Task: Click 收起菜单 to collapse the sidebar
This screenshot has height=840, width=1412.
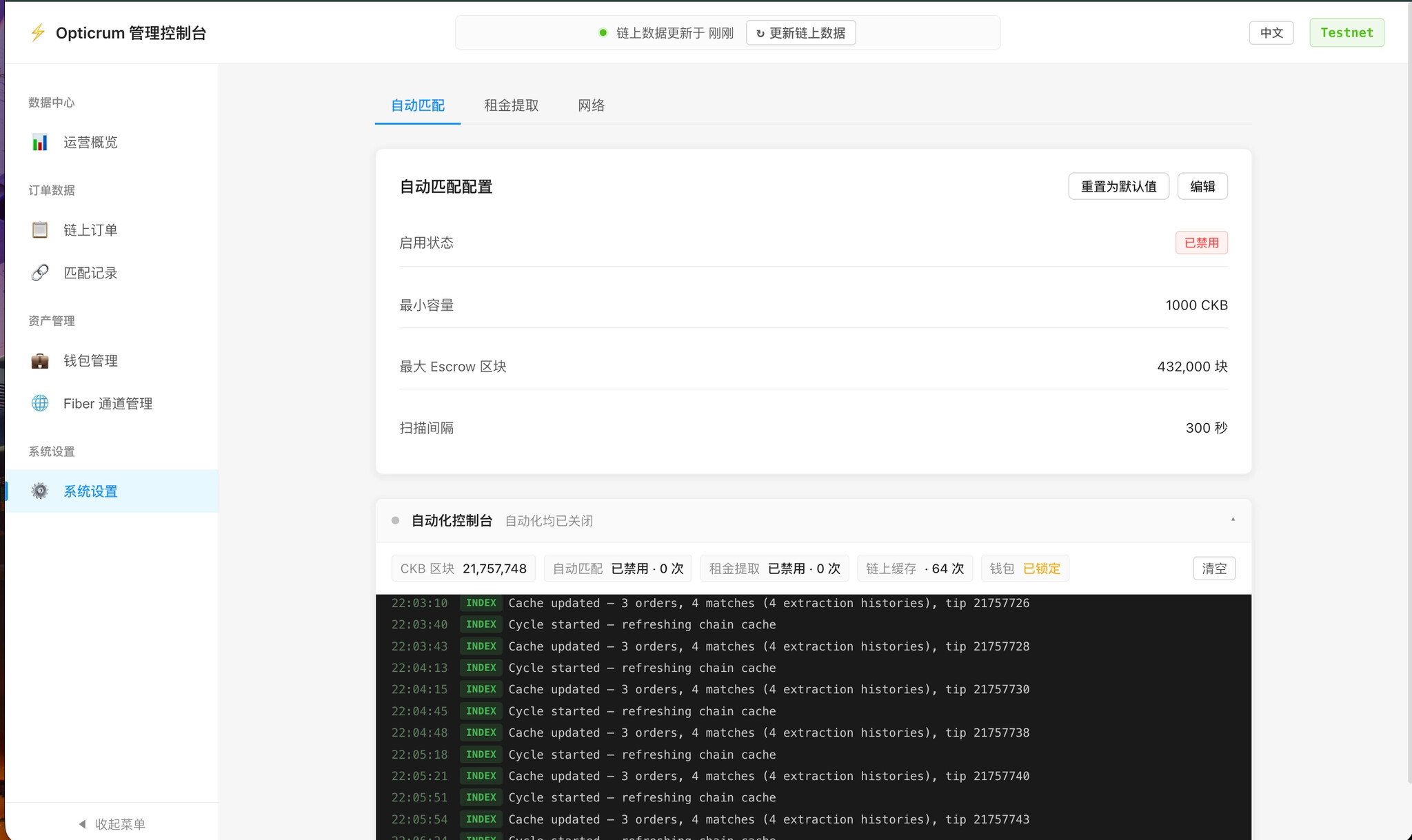Action: click(112, 824)
